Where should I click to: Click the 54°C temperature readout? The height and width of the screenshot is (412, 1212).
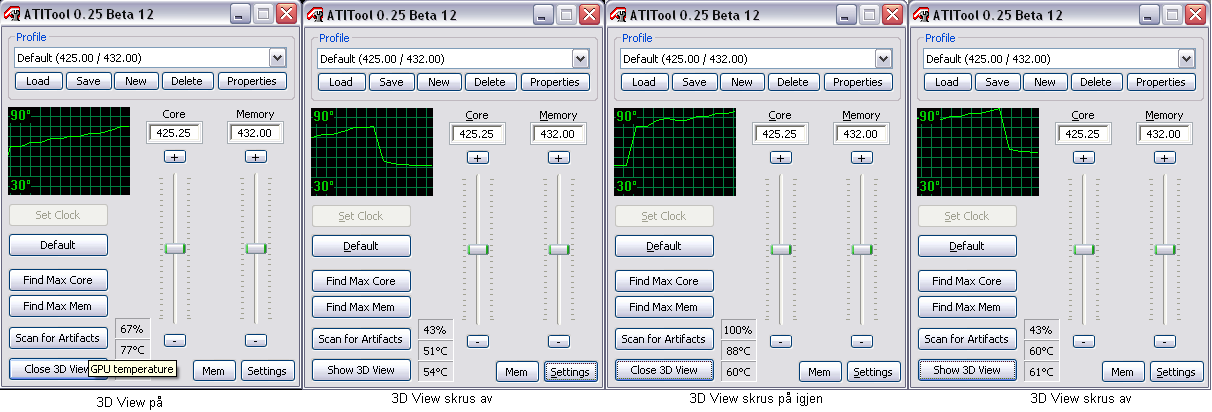coord(435,372)
